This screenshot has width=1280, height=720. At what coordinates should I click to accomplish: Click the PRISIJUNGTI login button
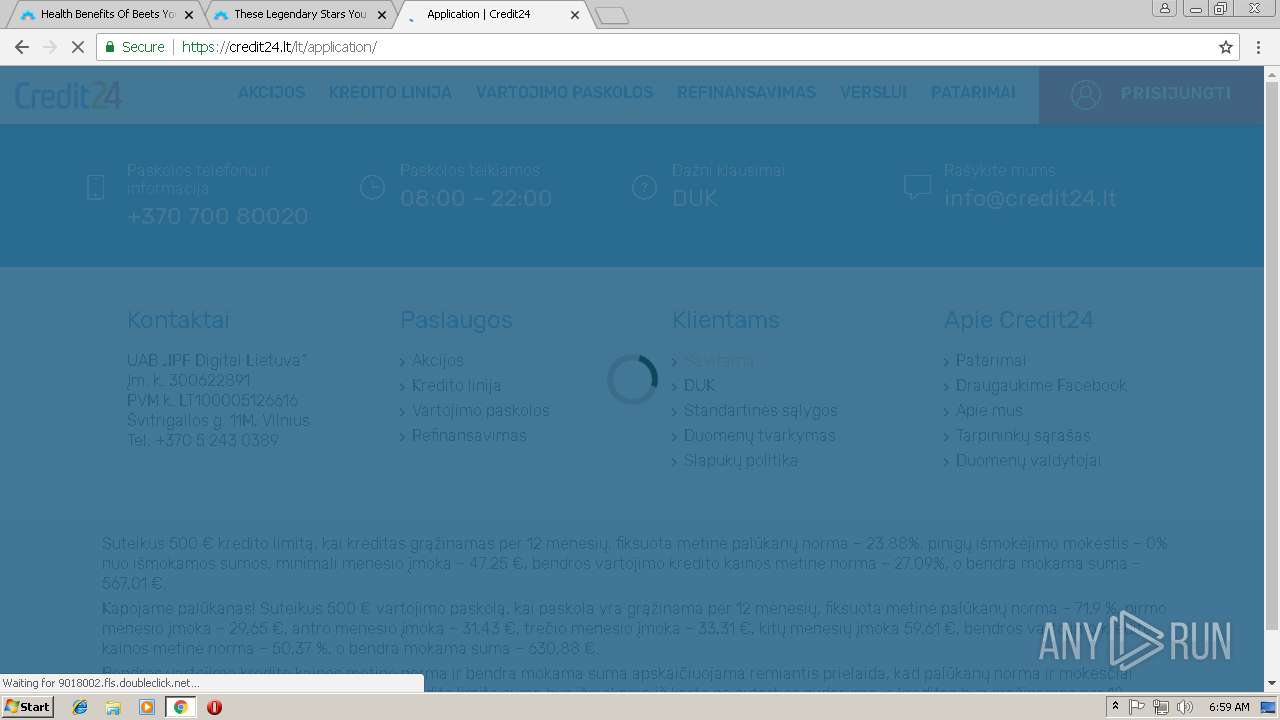pyautogui.click(x=1151, y=95)
